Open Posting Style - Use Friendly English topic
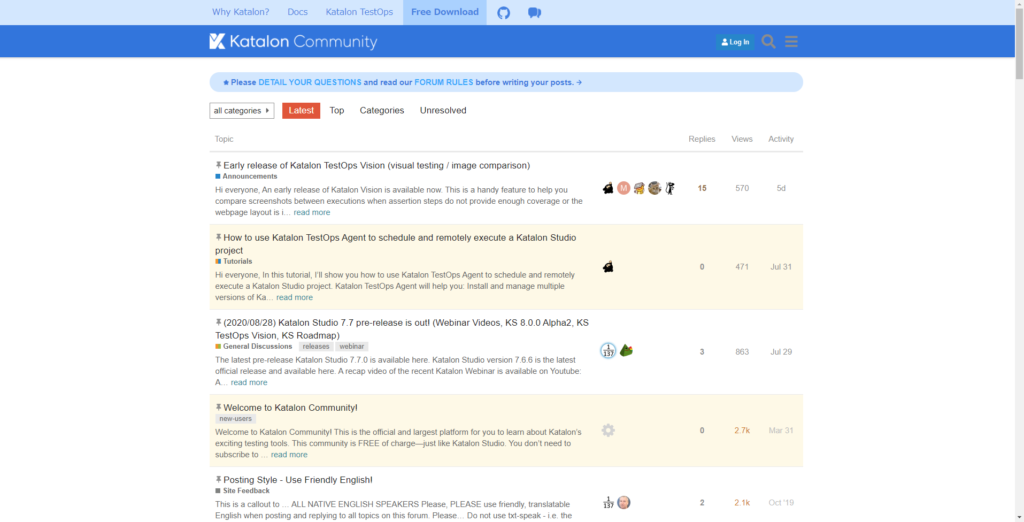This screenshot has width=1024, height=522. pos(298,480)
